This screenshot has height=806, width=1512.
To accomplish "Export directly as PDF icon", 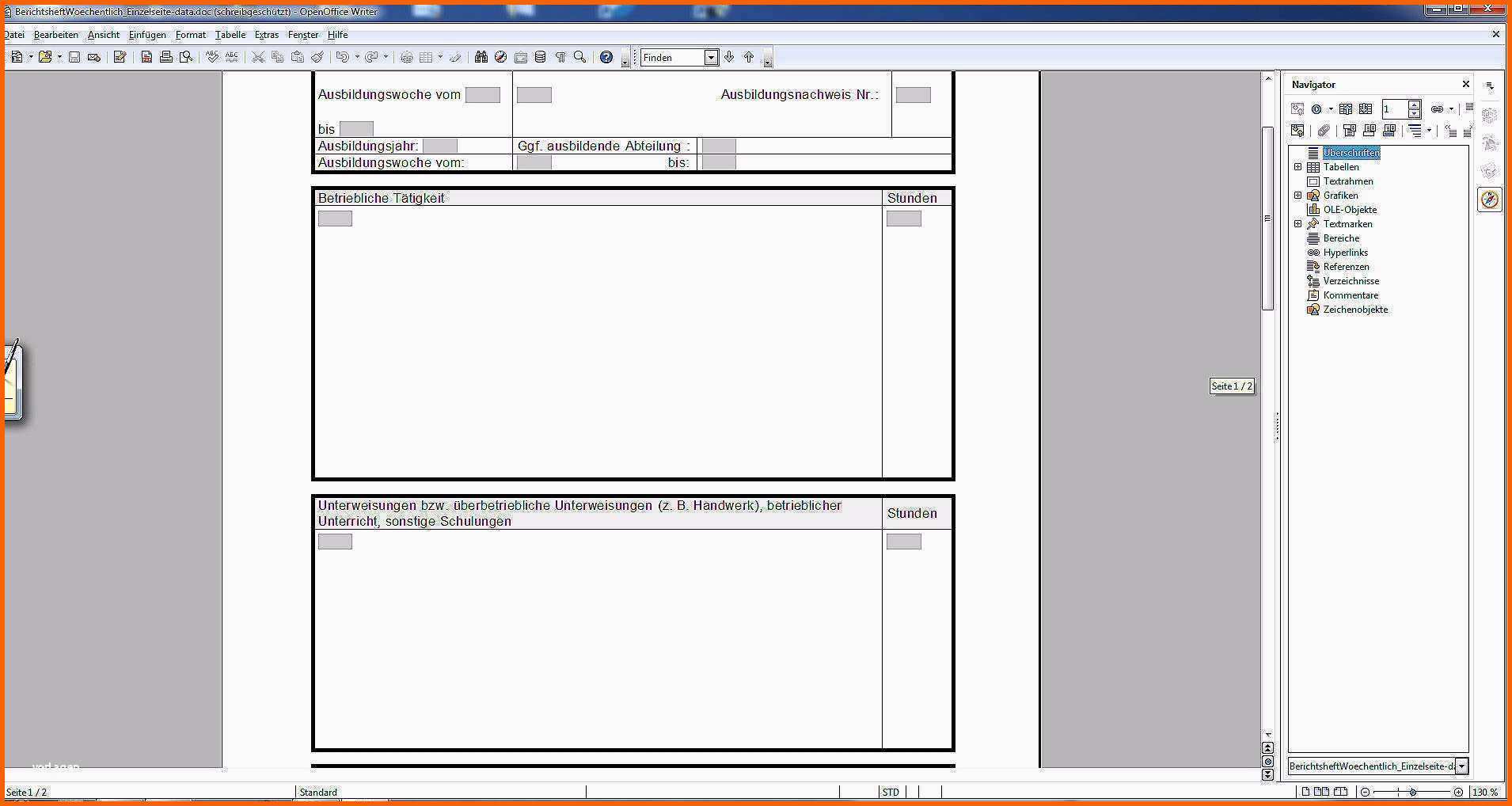I will click(x=146, y=57).
